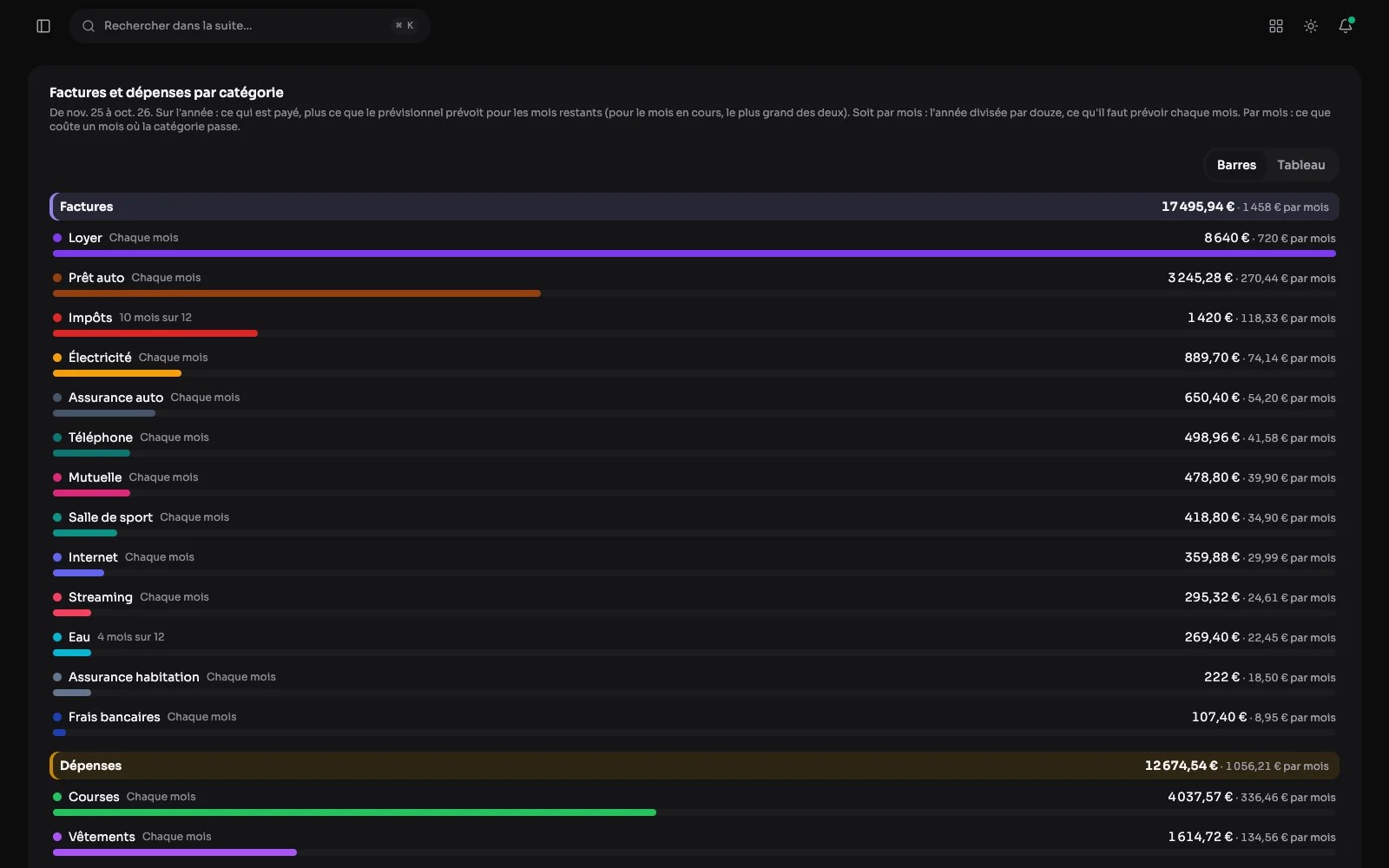Open the apps grid icon
1389x868 pixels.
(1276, 26)
